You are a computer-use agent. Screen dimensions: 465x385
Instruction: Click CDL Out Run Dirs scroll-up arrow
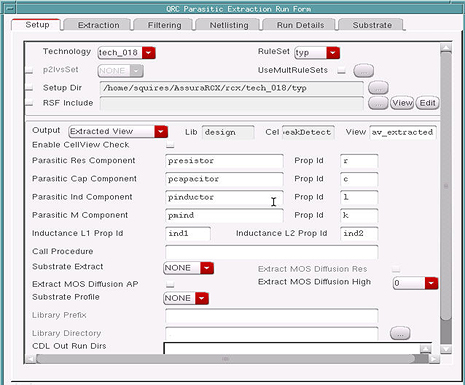[426, 349]
